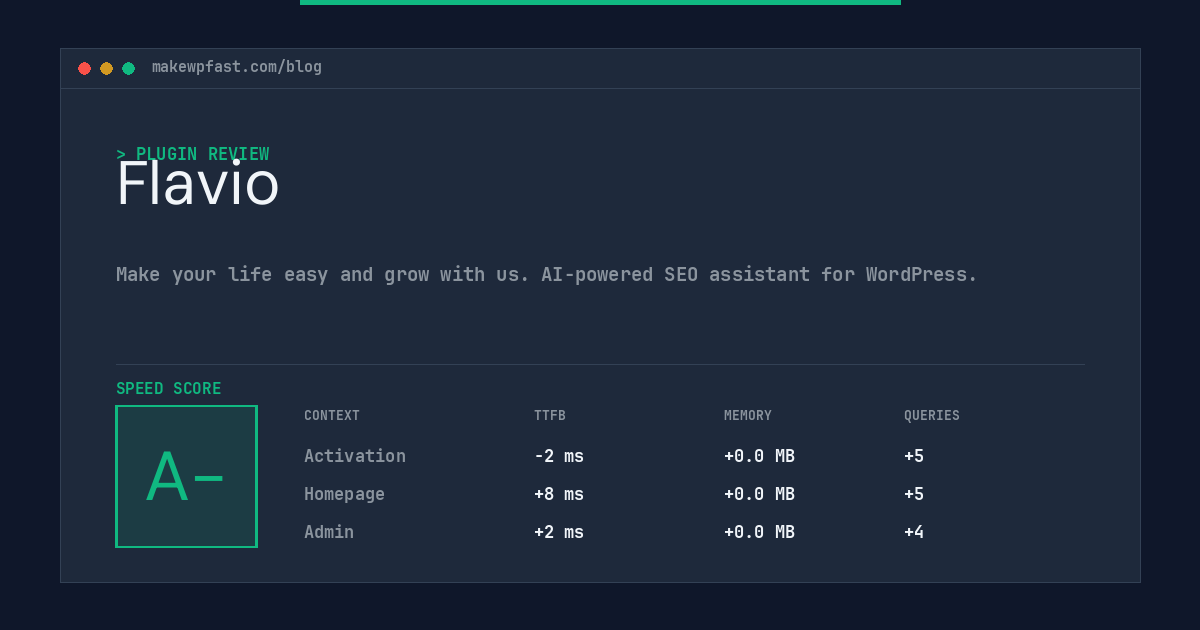Select the Admin row label
Viewport: 1200px width, 630px height.
[x=329, y=532]
